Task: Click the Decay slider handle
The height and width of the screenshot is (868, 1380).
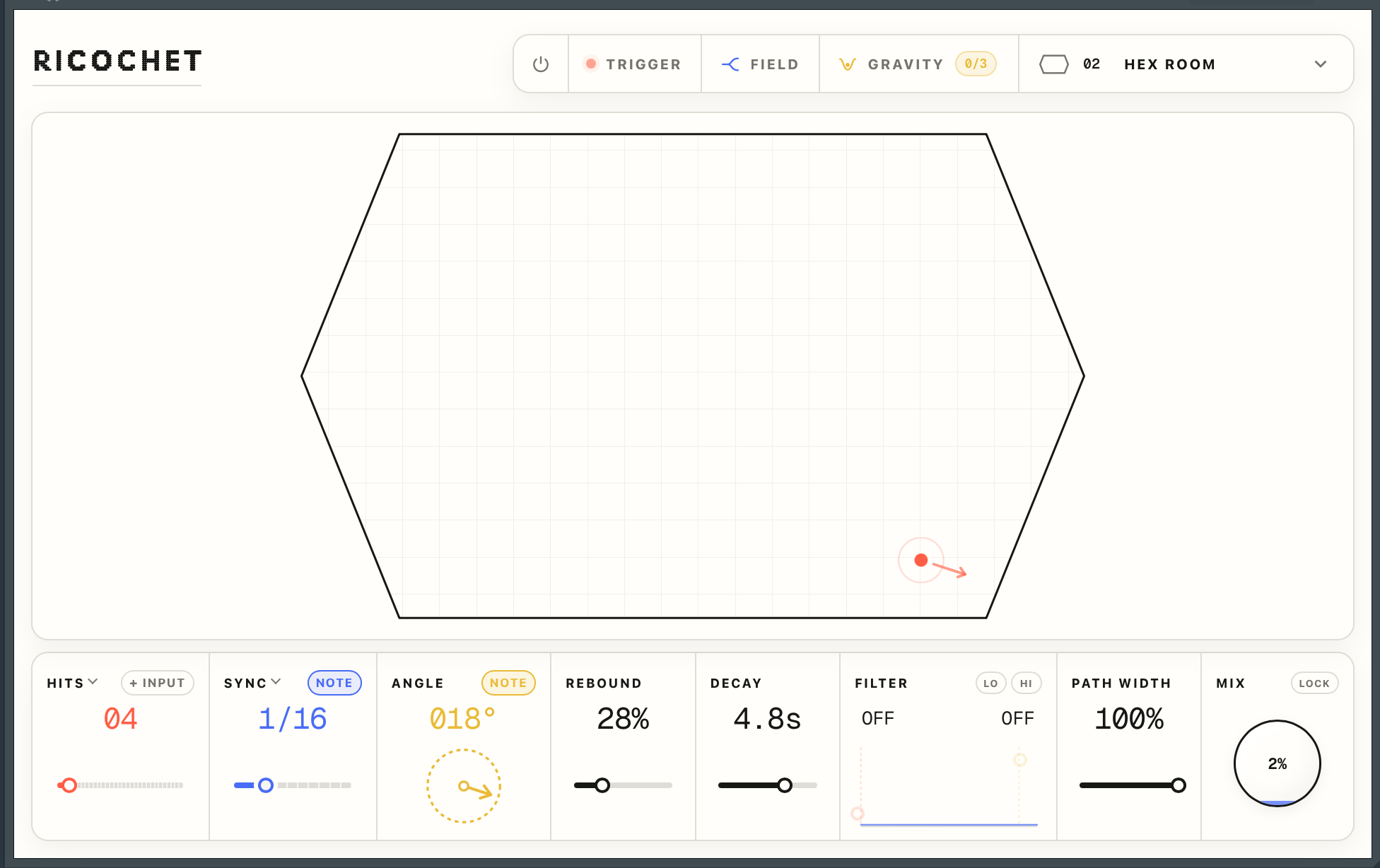Action: click(785, 785)
